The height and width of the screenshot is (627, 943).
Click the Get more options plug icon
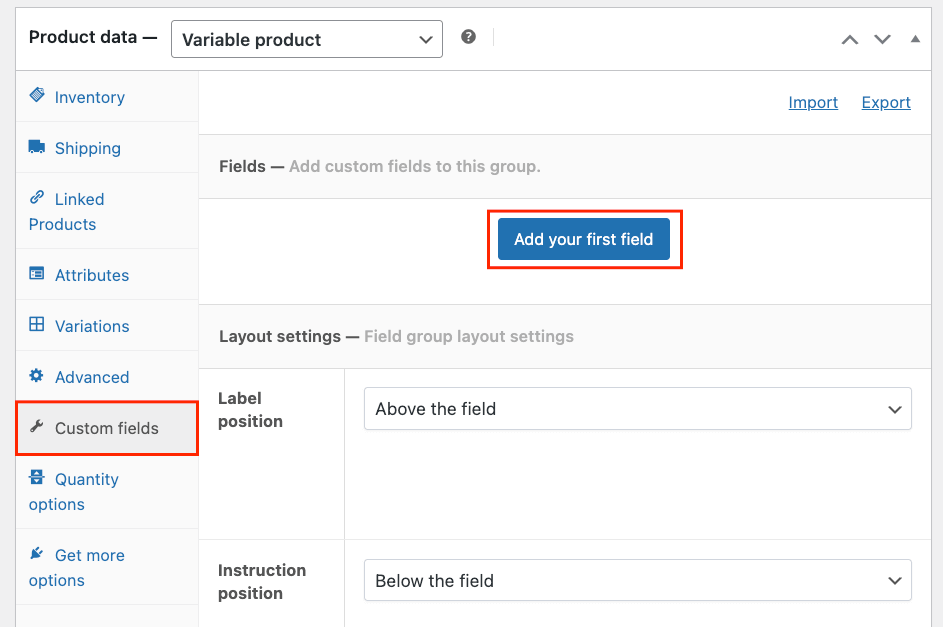(x=37, y=553)
